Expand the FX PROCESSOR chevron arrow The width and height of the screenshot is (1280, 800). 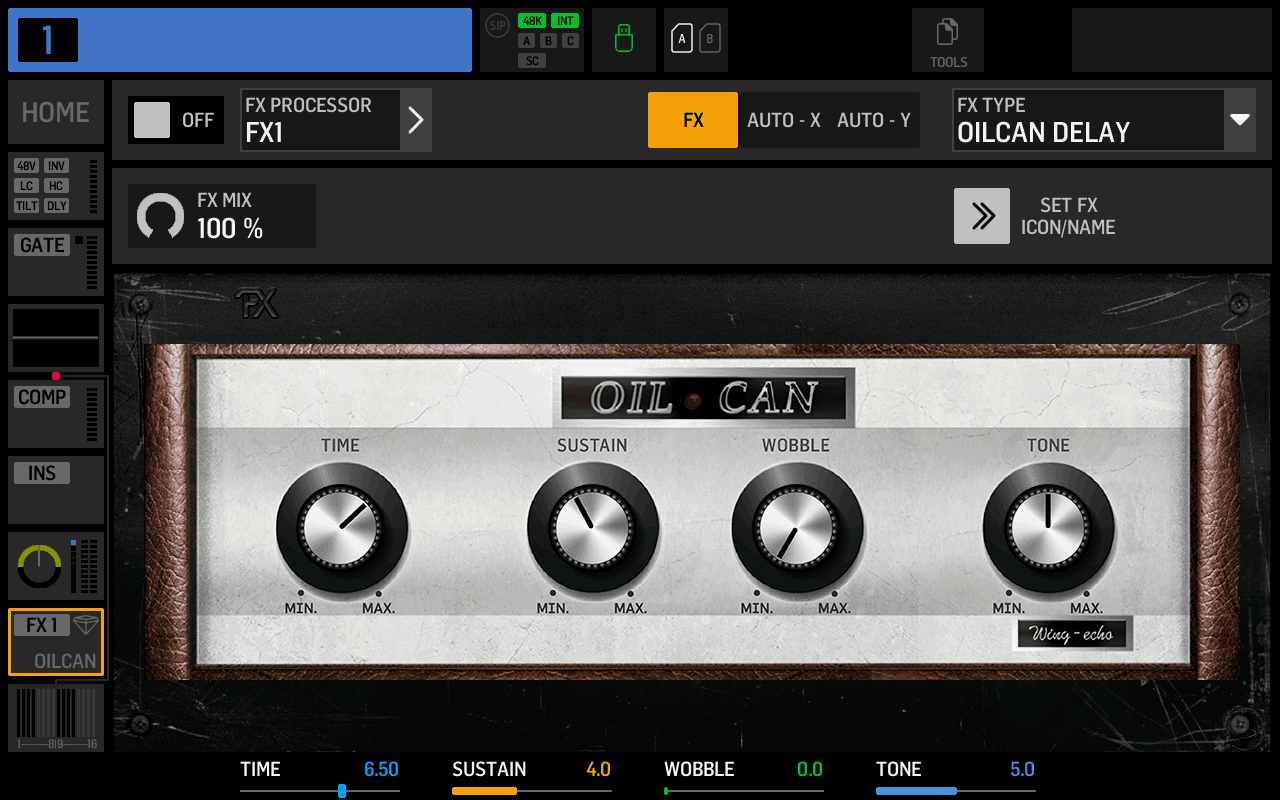click(416, 120)
